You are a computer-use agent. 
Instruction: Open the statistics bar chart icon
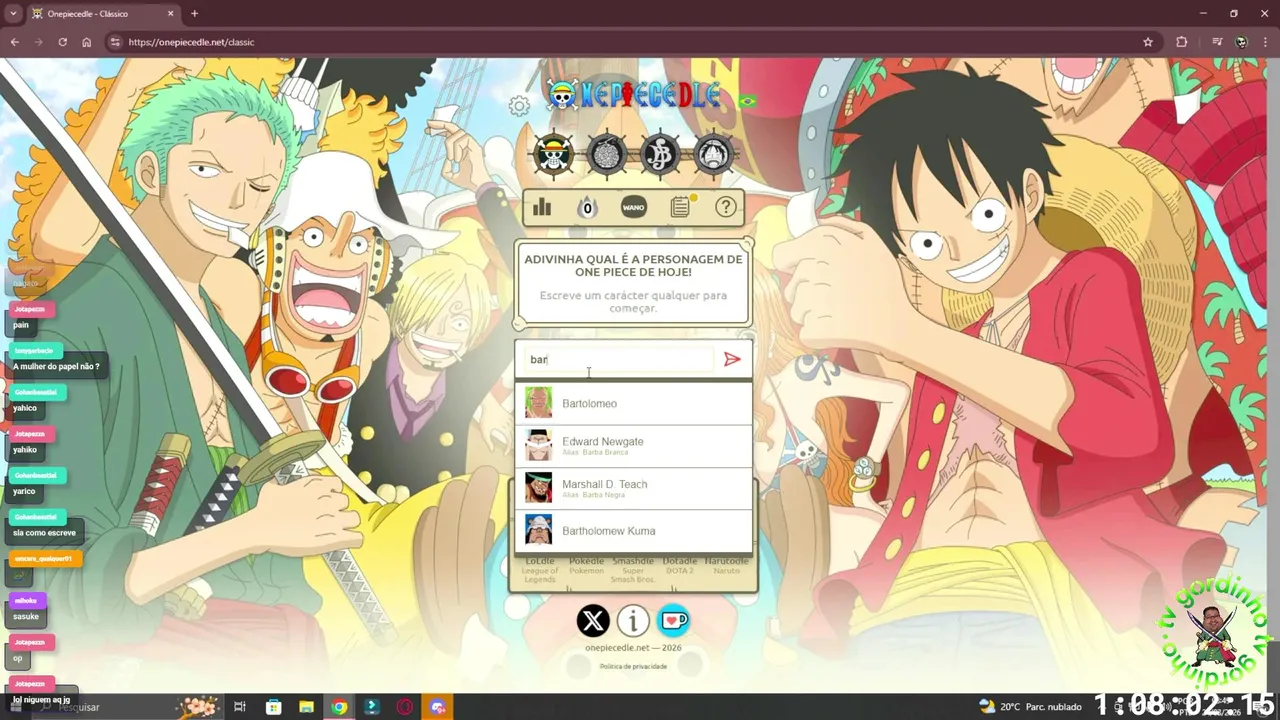click(542, 207)
